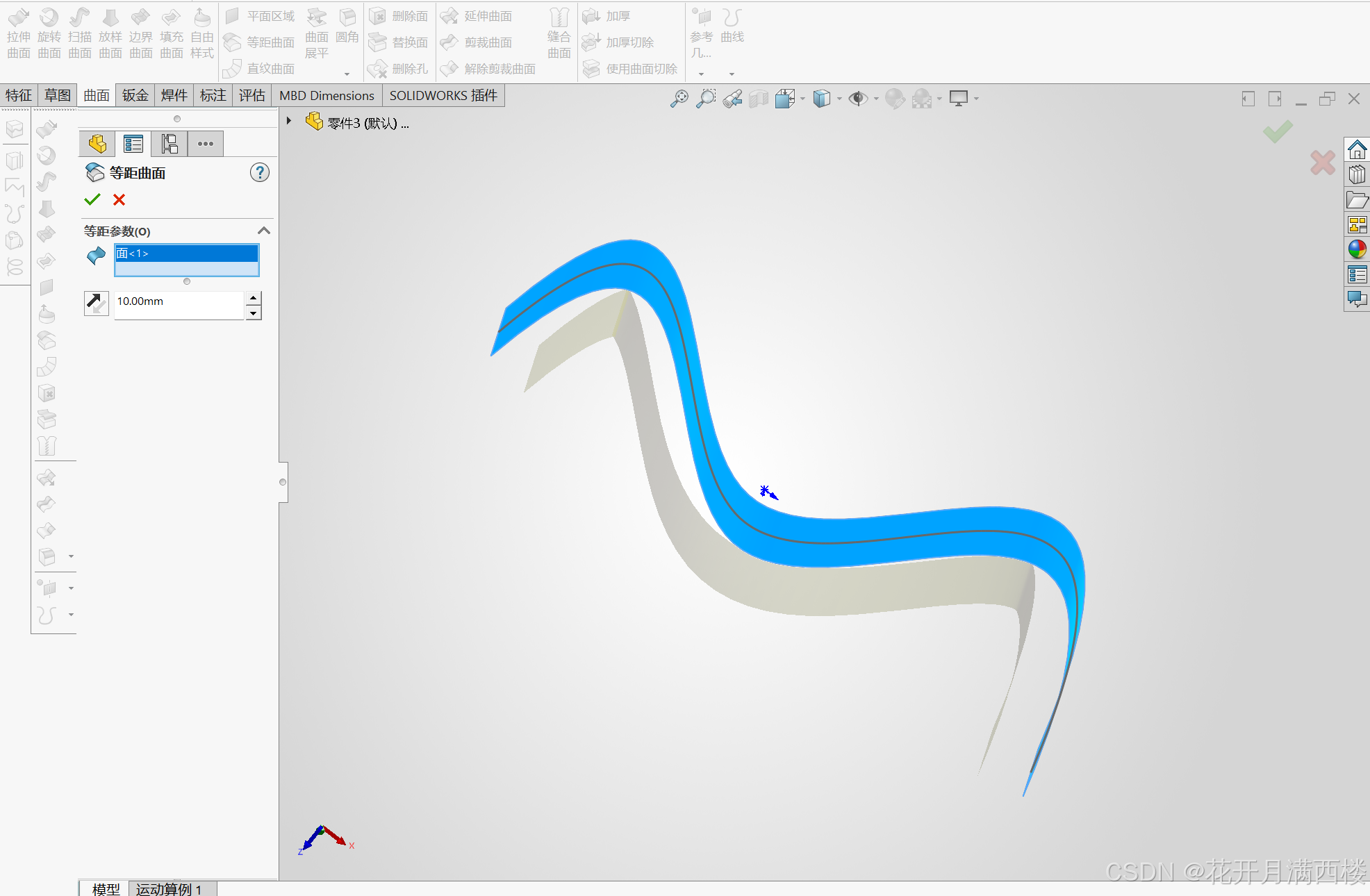Open the dropdown arrow below 参考几... in the ribbon
Image resolution: width=1370 pixels, height=896 pixels.
(x=702, y=74)
